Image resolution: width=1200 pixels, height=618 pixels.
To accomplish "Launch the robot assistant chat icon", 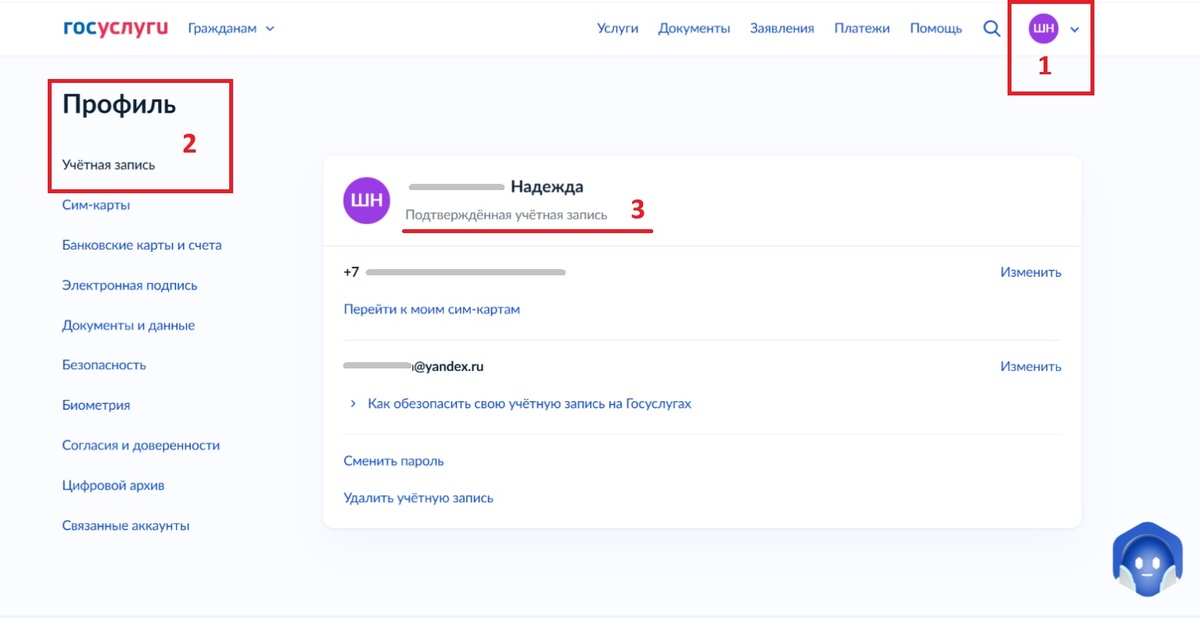I will [x=1146, y=558].
